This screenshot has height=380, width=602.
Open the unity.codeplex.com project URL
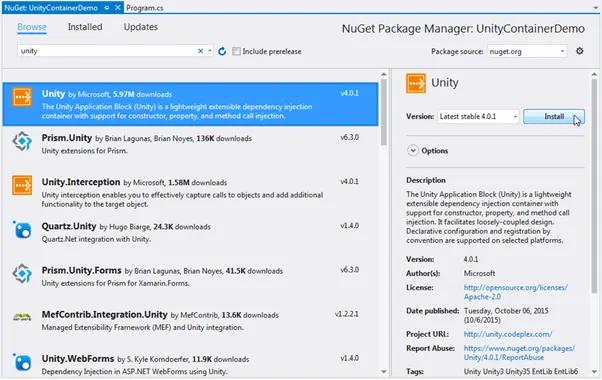point(508,334)
